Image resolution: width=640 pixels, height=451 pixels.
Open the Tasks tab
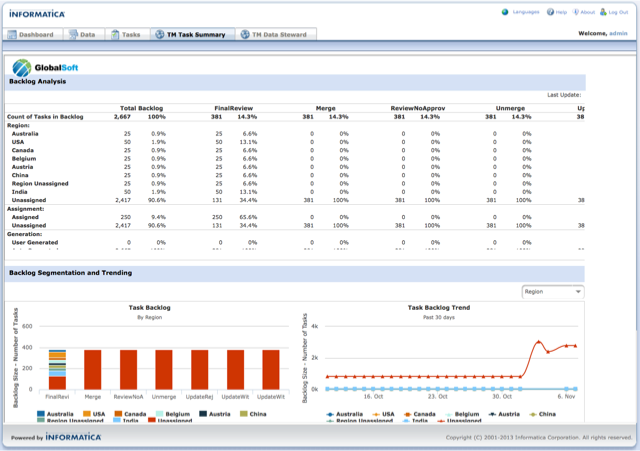tap(127, 35)
